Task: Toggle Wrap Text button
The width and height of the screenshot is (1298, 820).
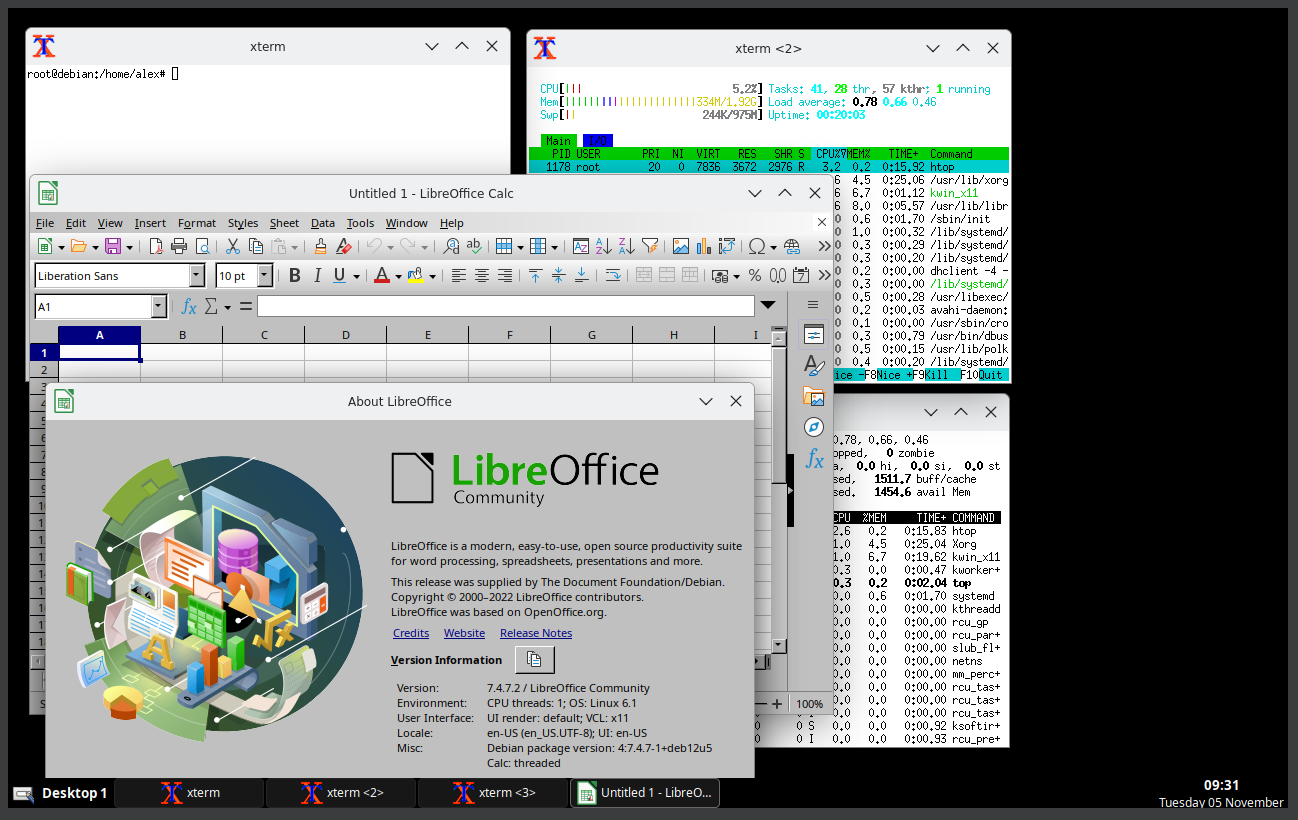Action: [613, 276]
